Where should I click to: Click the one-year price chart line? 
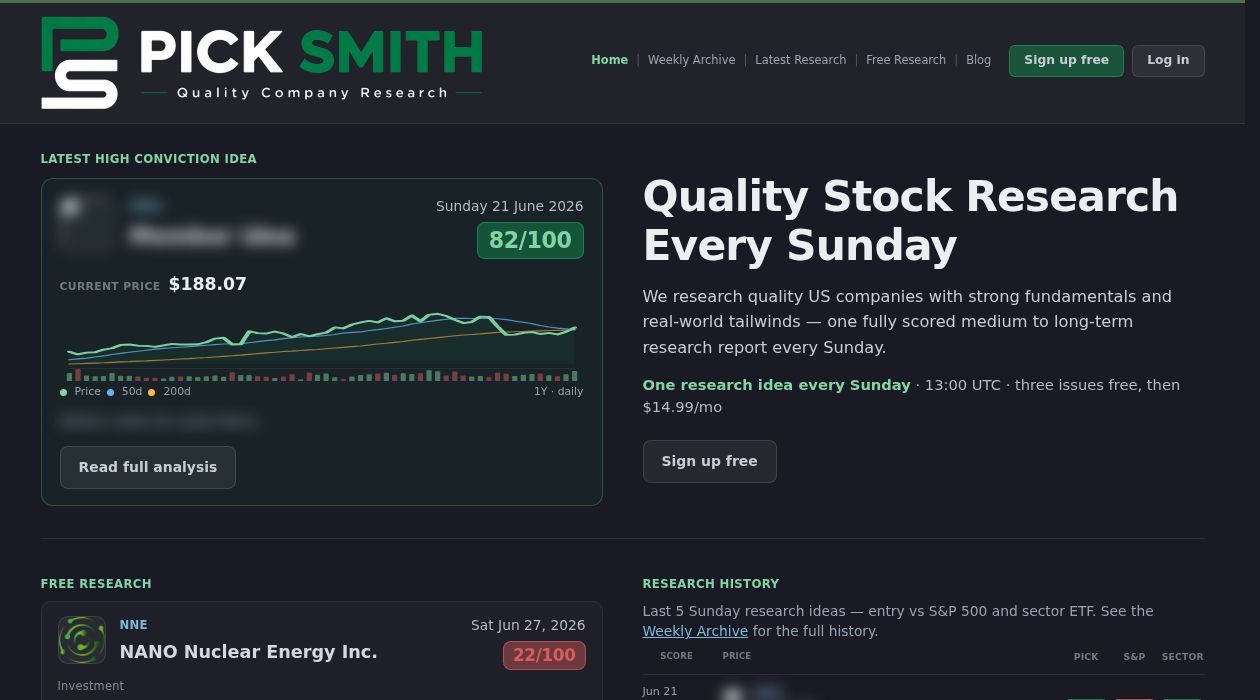coord(321,338)
